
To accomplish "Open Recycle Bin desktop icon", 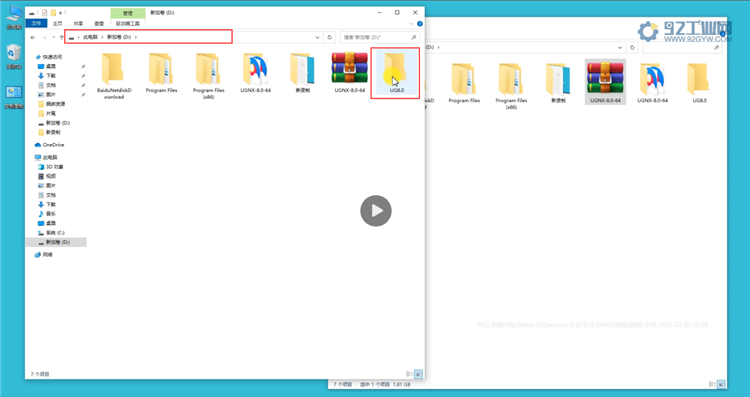I will point(14,57).
